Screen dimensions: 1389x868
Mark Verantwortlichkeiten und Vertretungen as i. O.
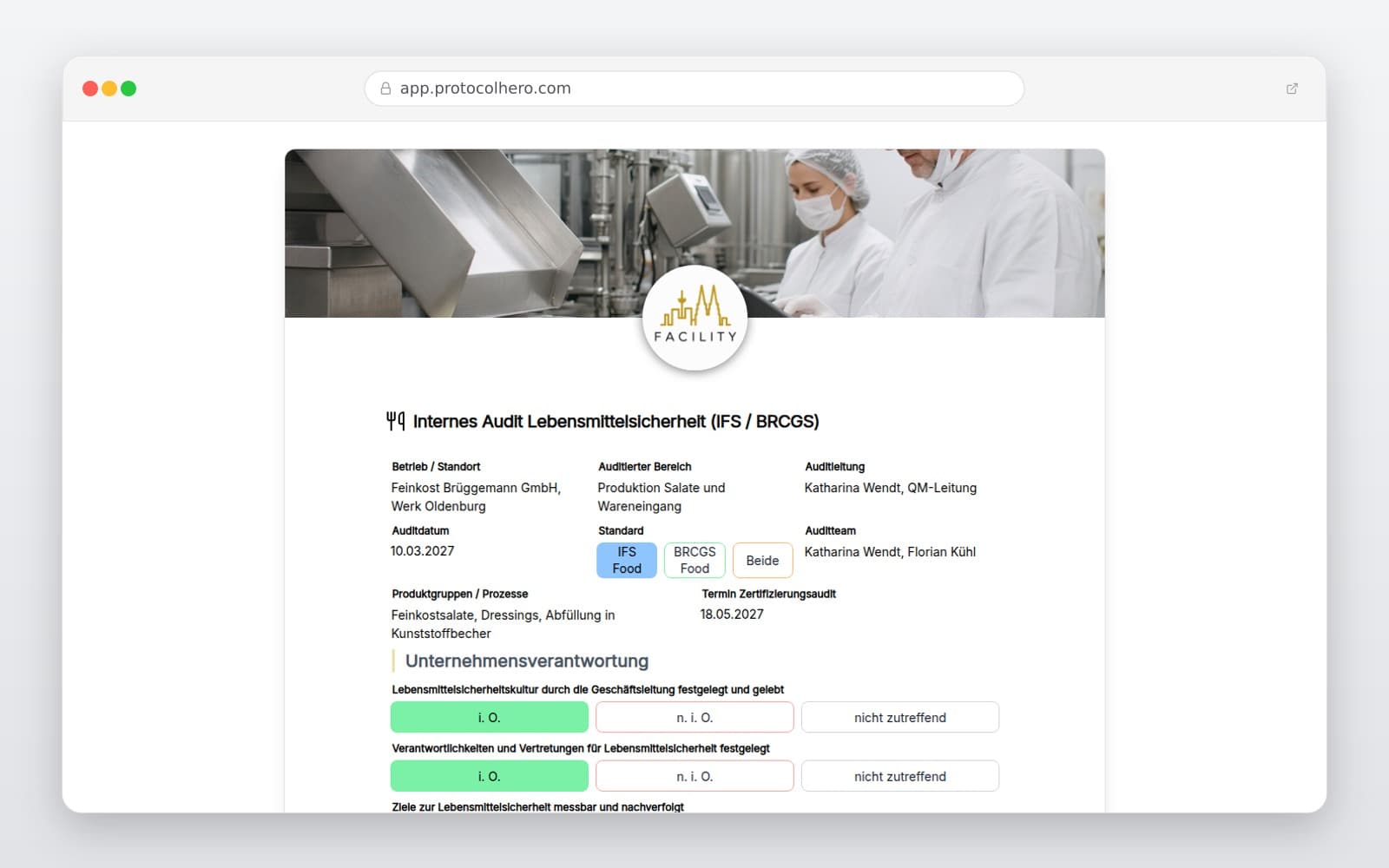490,776
